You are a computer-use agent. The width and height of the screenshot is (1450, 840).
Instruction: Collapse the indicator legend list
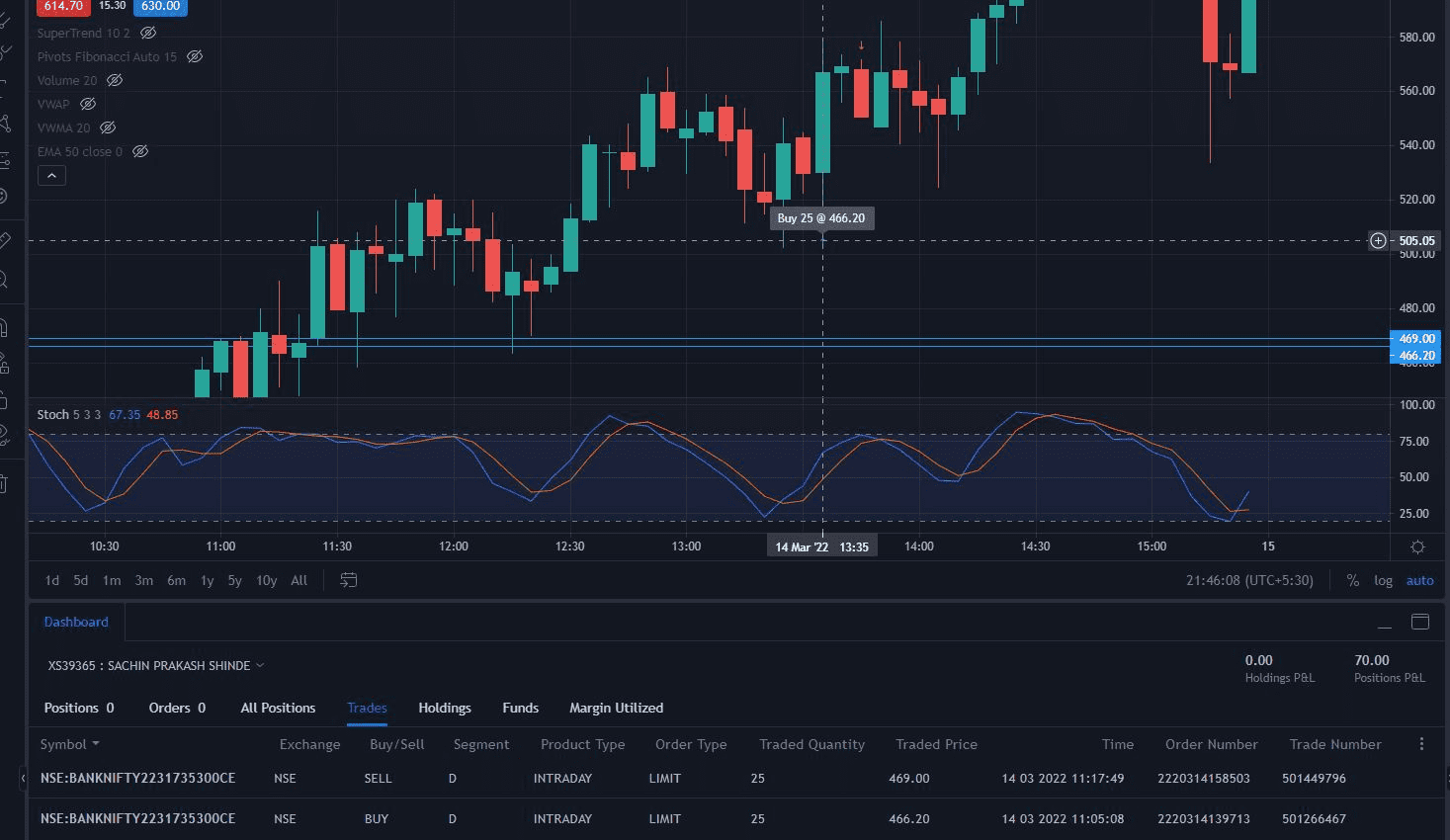(51, 176)
